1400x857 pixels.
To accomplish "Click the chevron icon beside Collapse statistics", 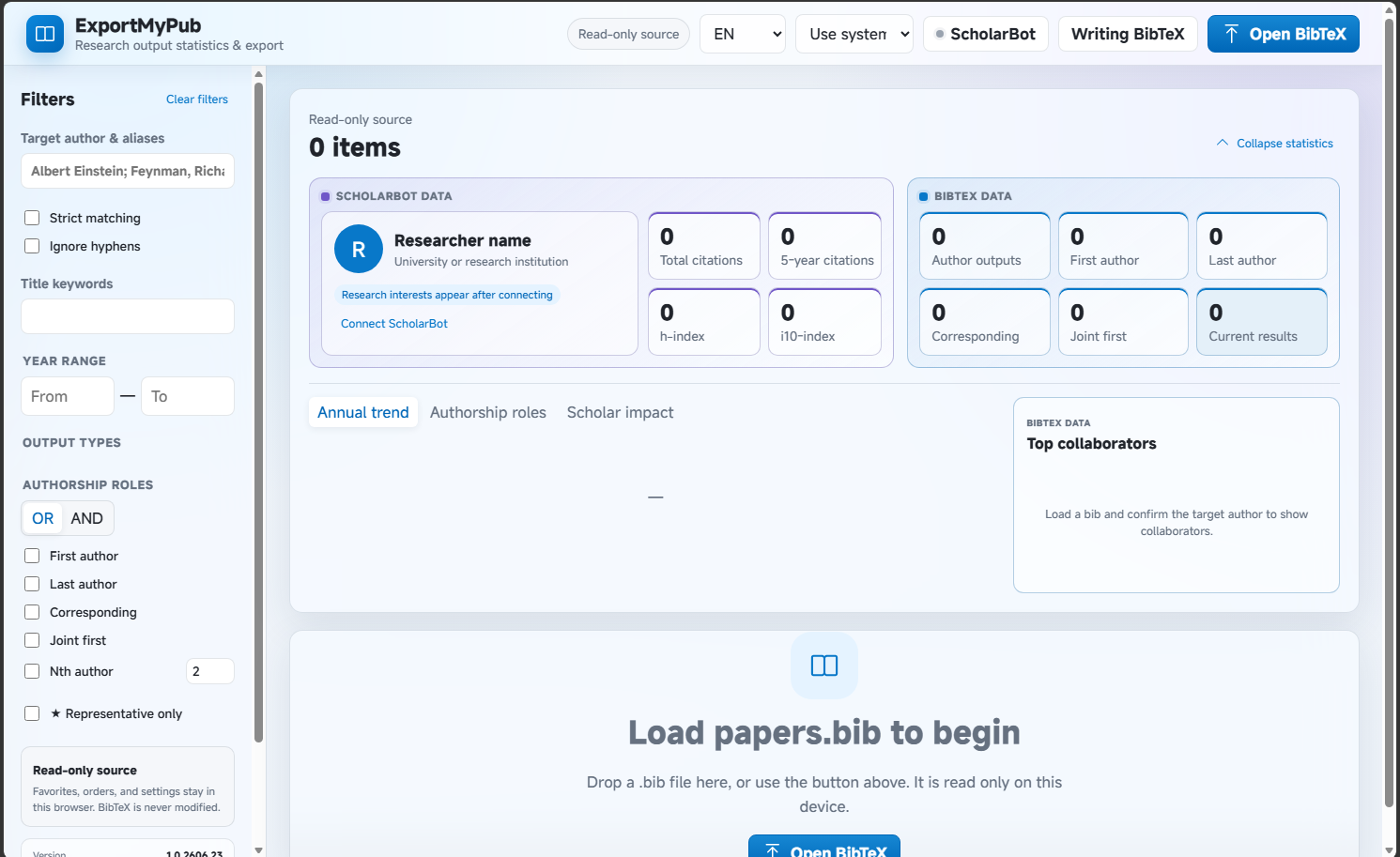I will coord(1223,143).
